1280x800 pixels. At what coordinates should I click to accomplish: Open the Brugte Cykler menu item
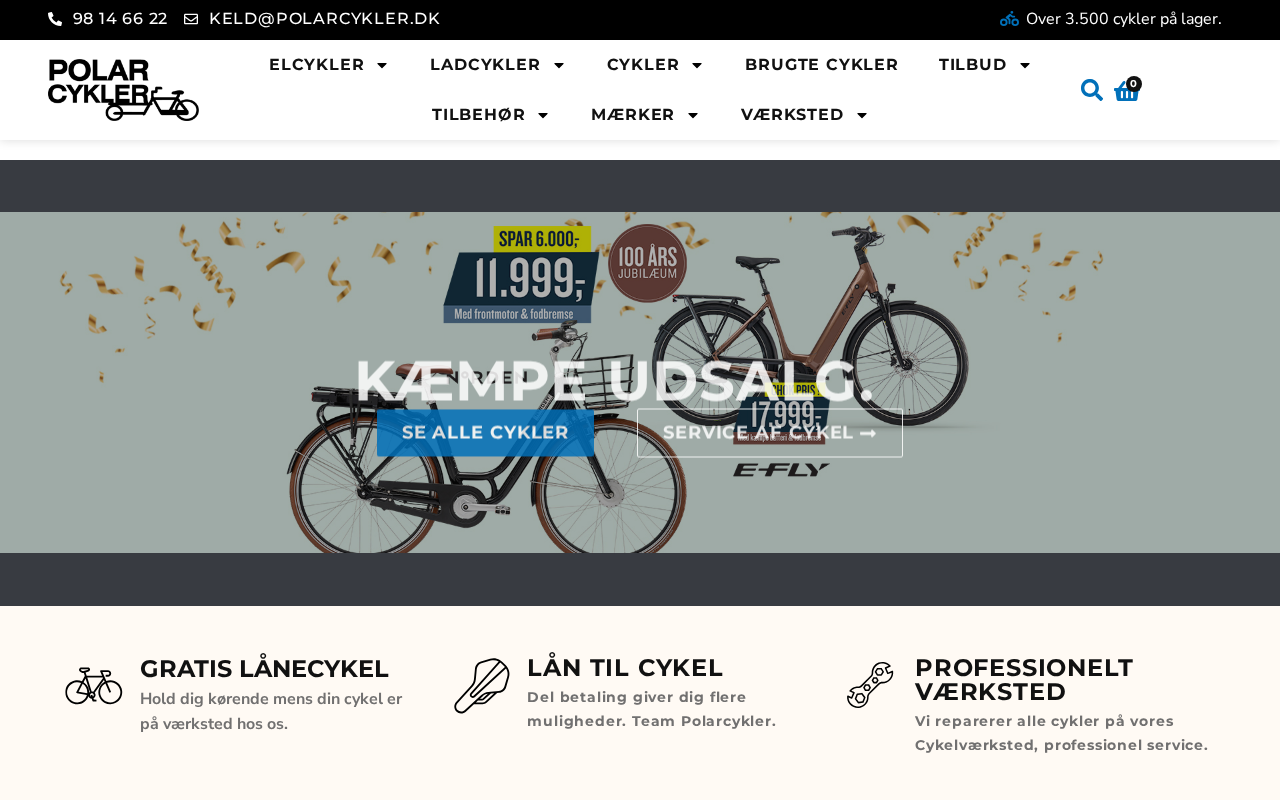[822, 65]
